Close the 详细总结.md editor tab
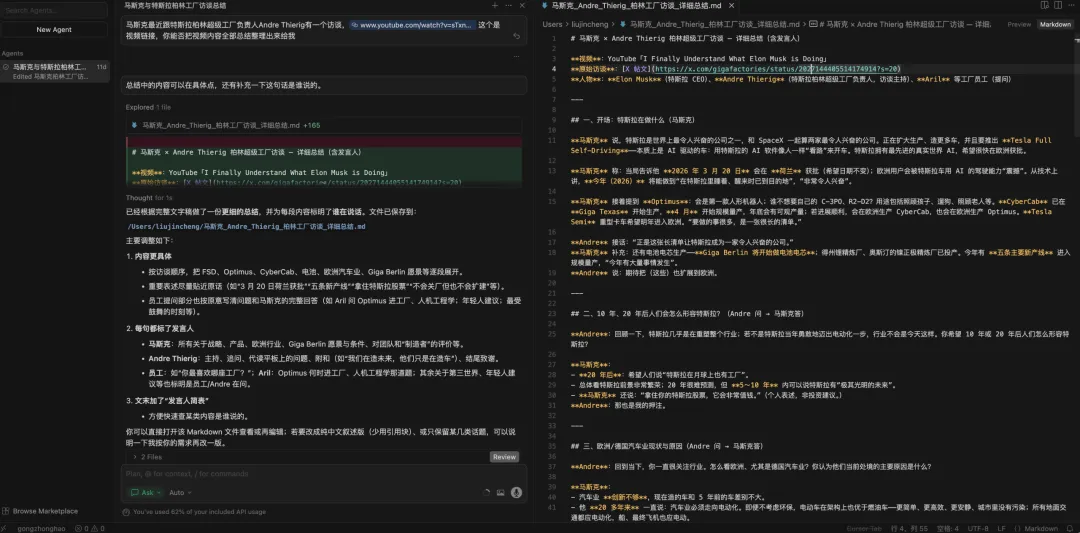1080x533 pixels. click(731, 6)
